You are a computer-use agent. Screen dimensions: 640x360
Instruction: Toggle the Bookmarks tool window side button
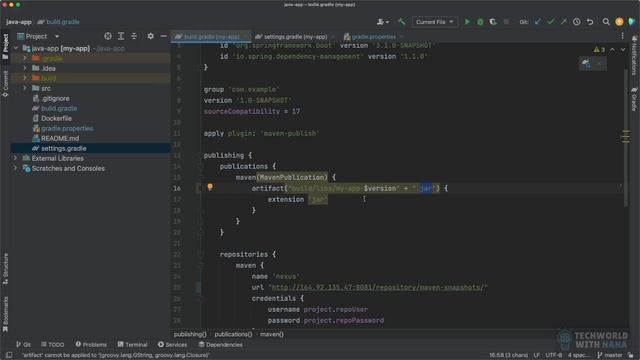click(x=5, y=313)
